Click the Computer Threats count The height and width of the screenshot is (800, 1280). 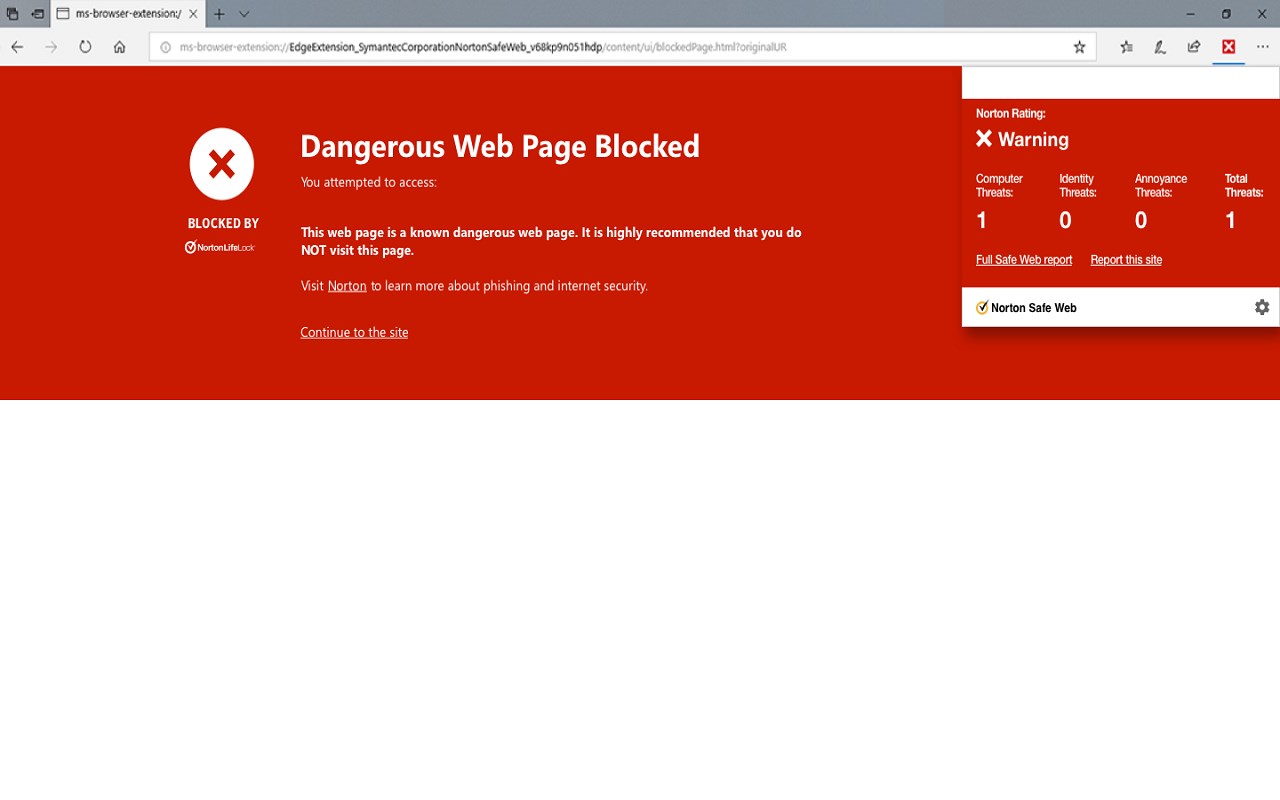pos(982,220)
